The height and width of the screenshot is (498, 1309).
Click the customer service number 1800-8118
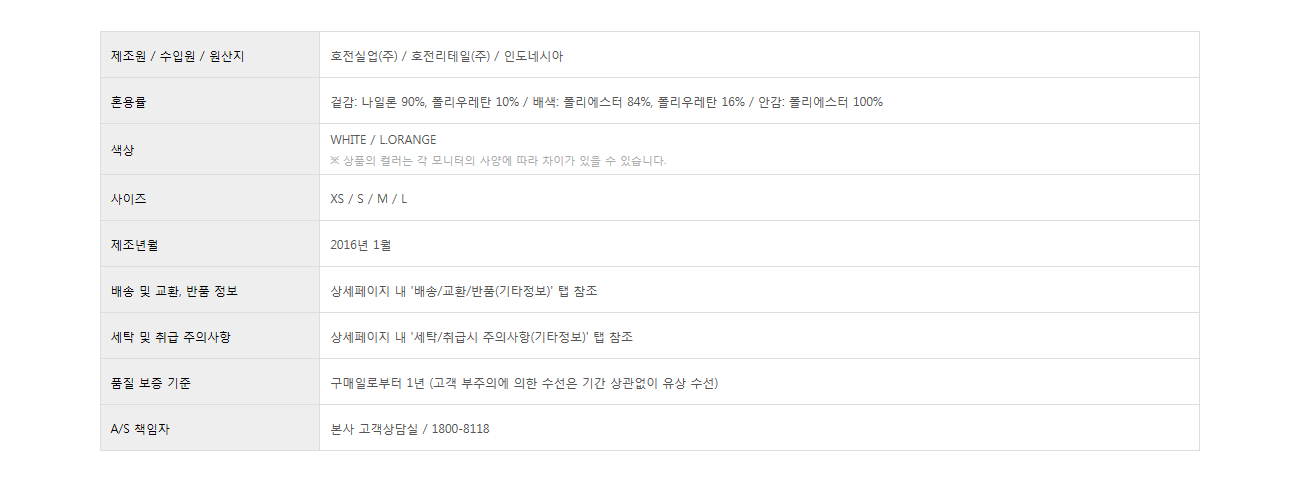[460, 429]
